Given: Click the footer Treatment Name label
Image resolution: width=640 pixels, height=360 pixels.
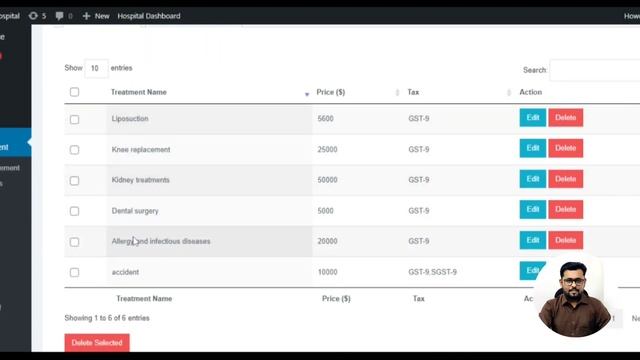Looking at the screenshot, I should (144, 299).
